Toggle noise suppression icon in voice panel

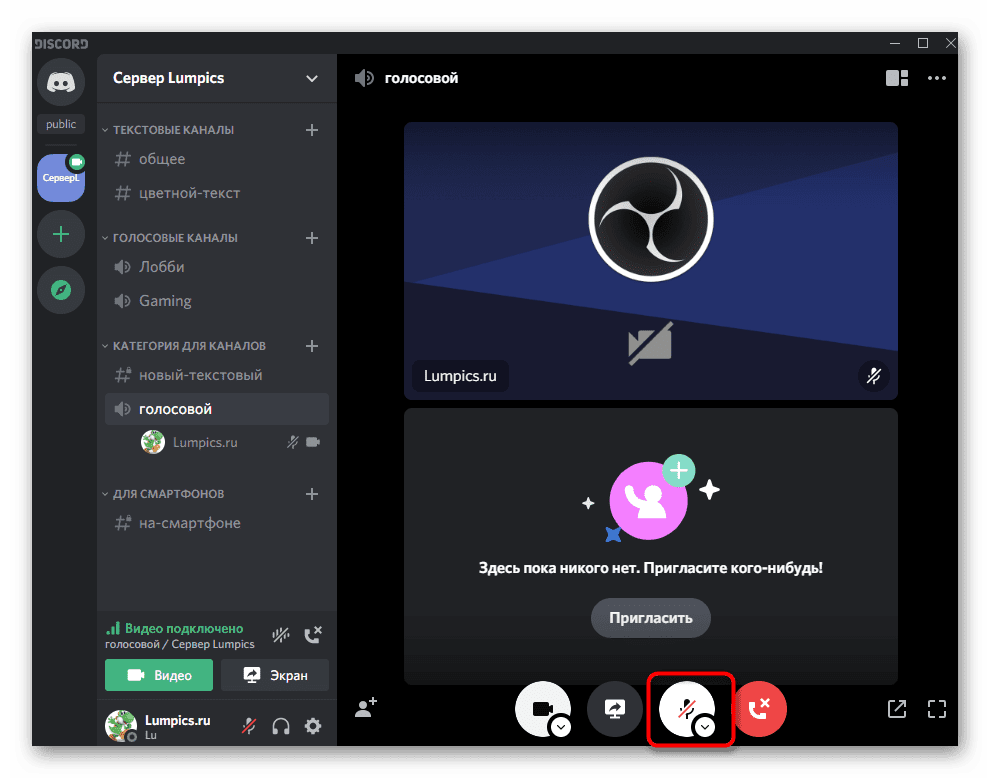point(281,635)
